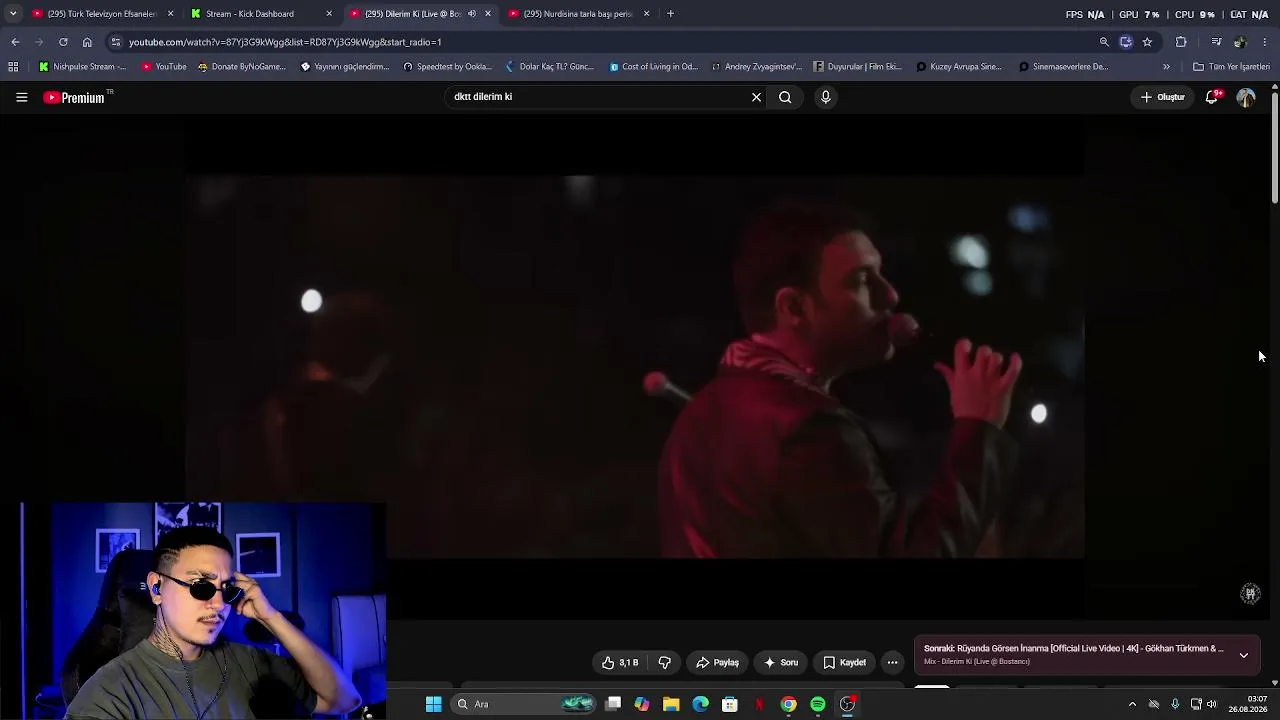Image resolution: width=1280 pixels, height=720 pixels.
Task: Open Tüm Yer İşaretleri bookmarks folder
Action: click(x=1231, y=67)
